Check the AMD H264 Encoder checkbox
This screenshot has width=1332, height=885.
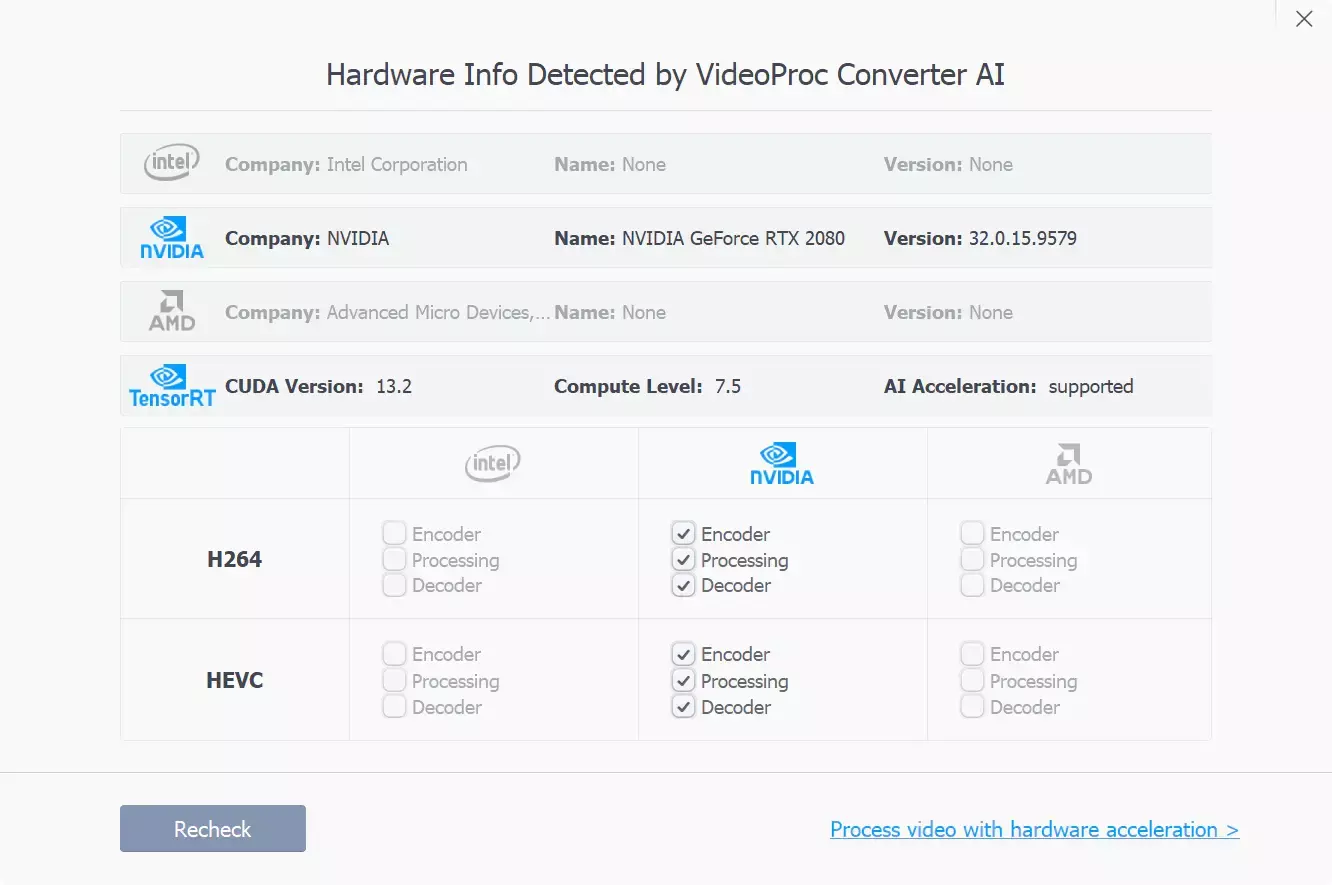tap(972, 534)
